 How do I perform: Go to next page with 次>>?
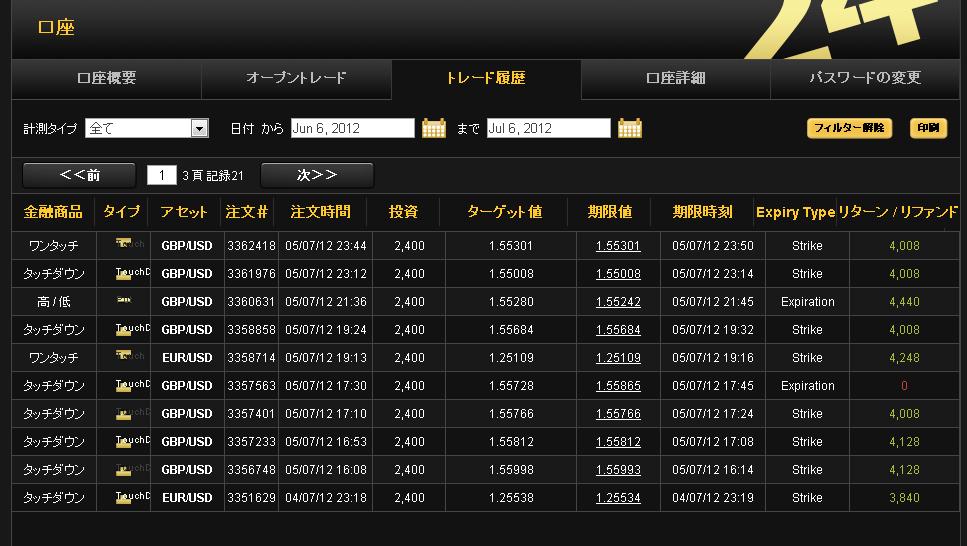tap(317, 175)
